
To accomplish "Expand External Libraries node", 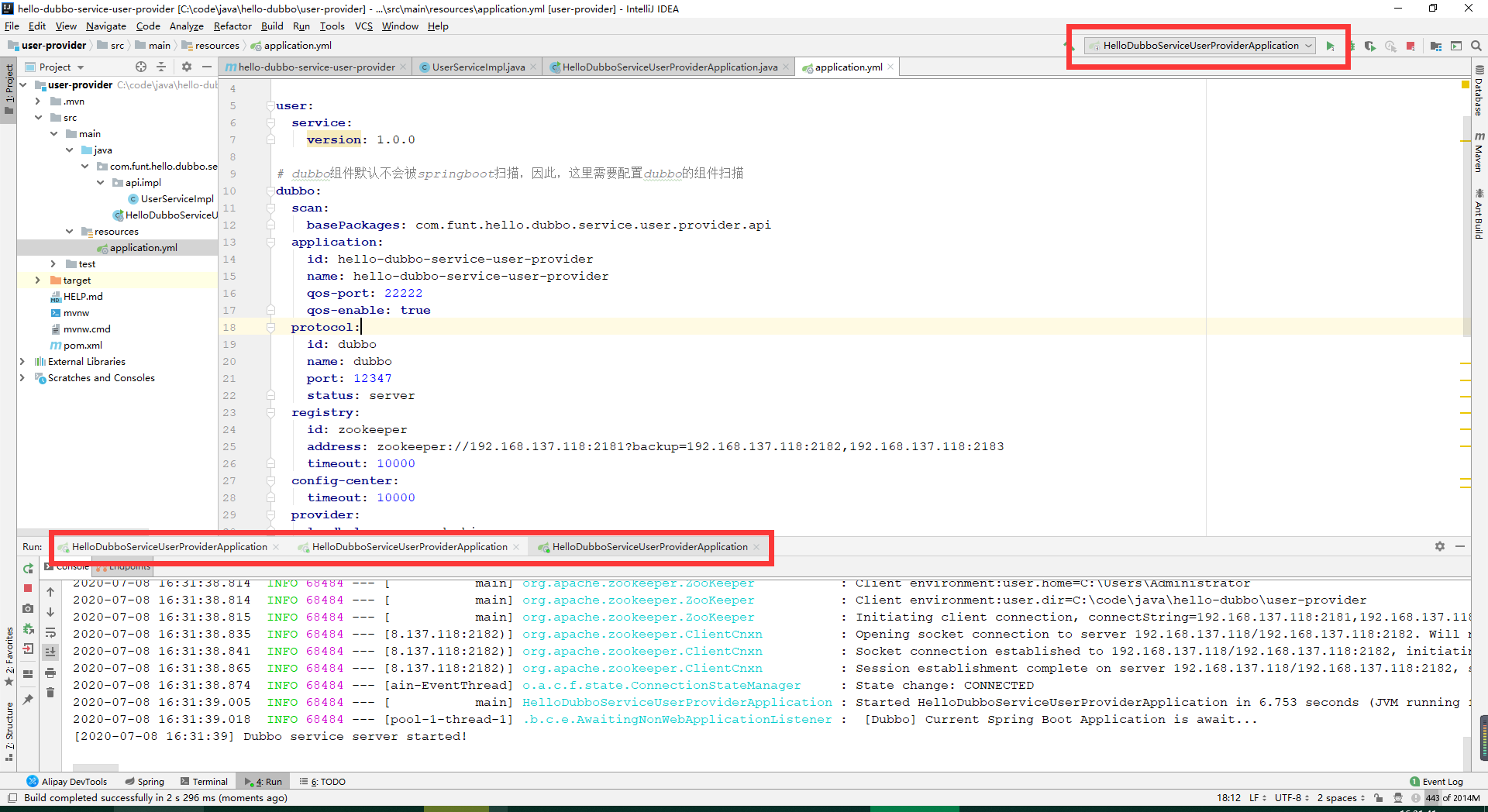I will click(23, 361).
